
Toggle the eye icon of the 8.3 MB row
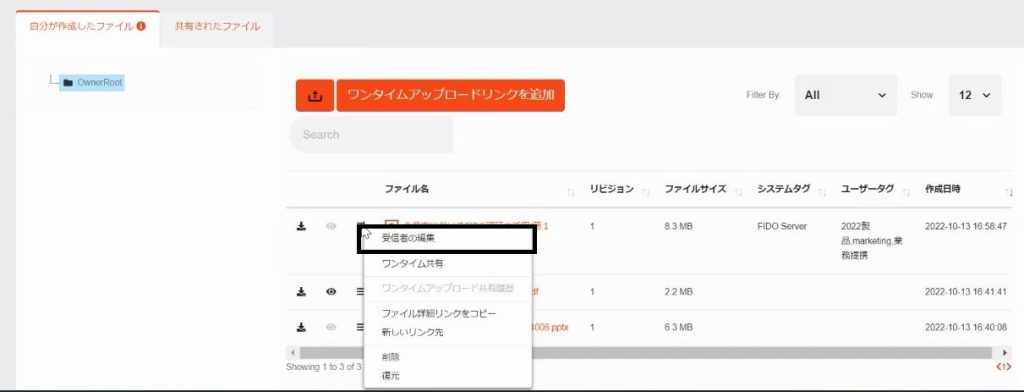tap(331, 226)
